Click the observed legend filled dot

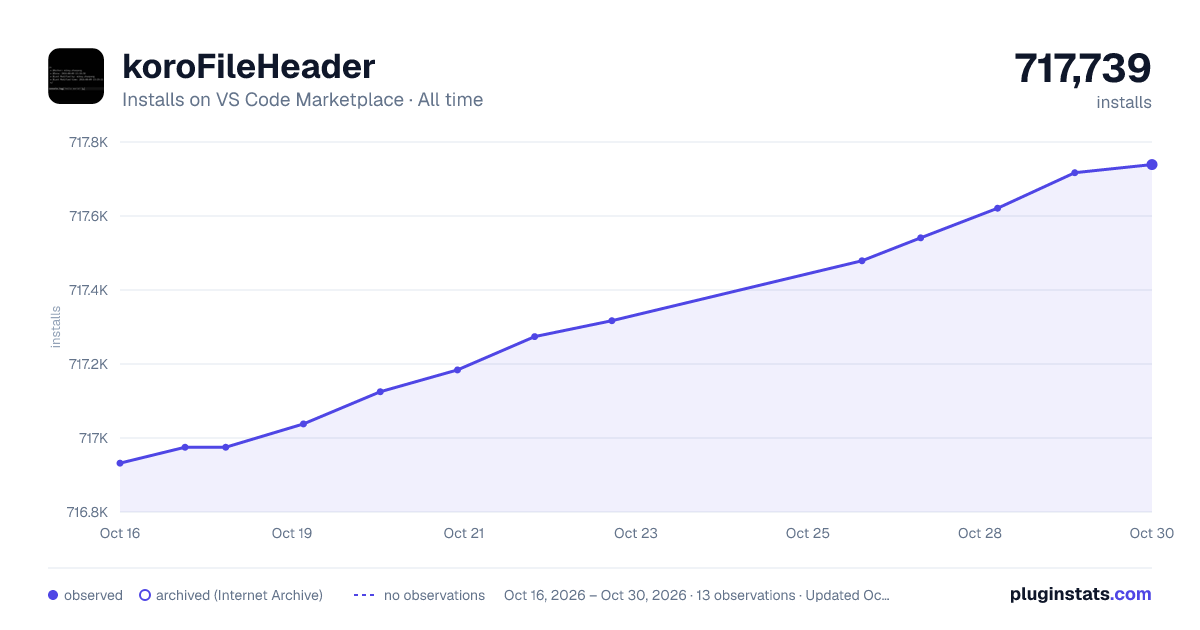pos(53,595)
